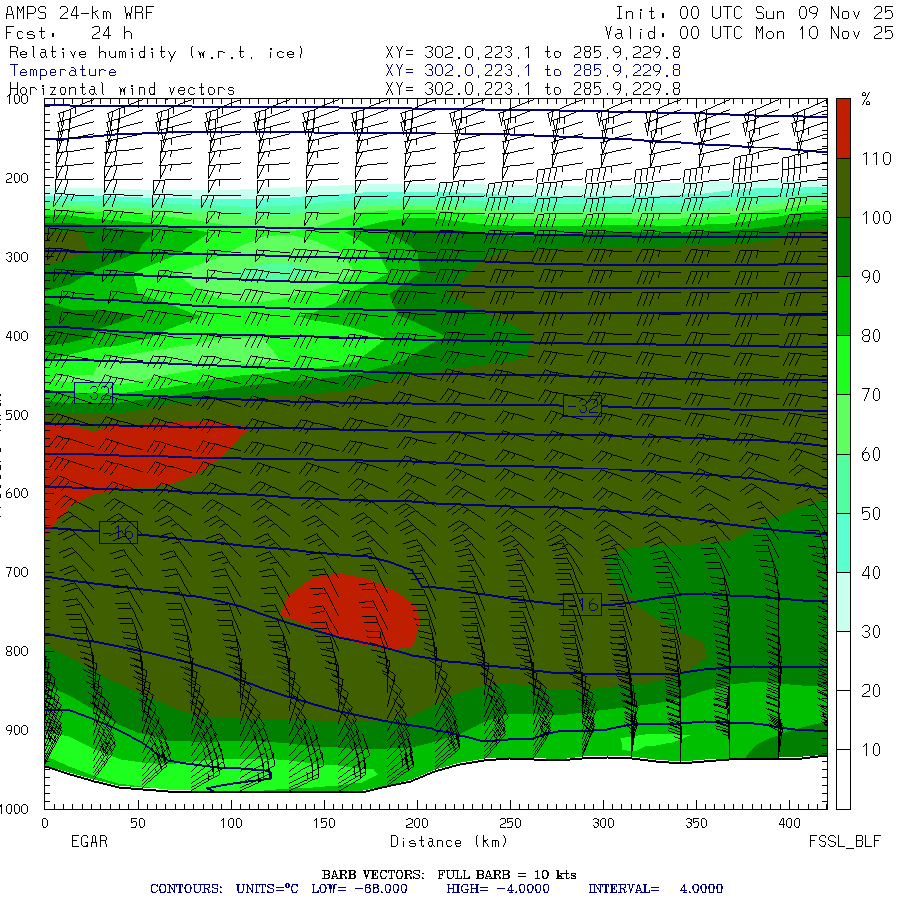Click the blue XY coordinates line
This screenshot has width=900, height=900.
click(x=533, y=71)
